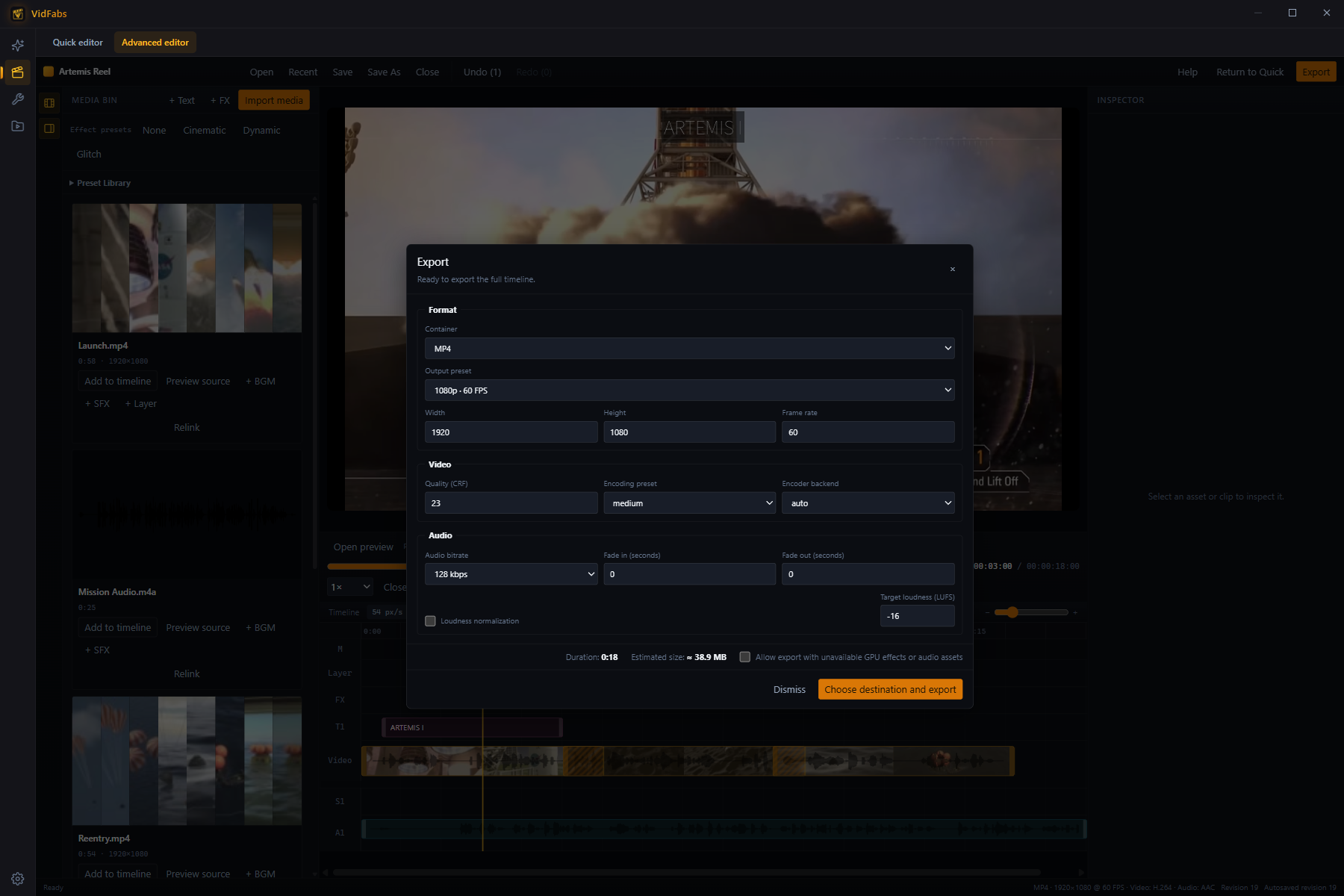Click Save As in the project toolbar
1344x896 pixels.
click(x=384, y=72)
